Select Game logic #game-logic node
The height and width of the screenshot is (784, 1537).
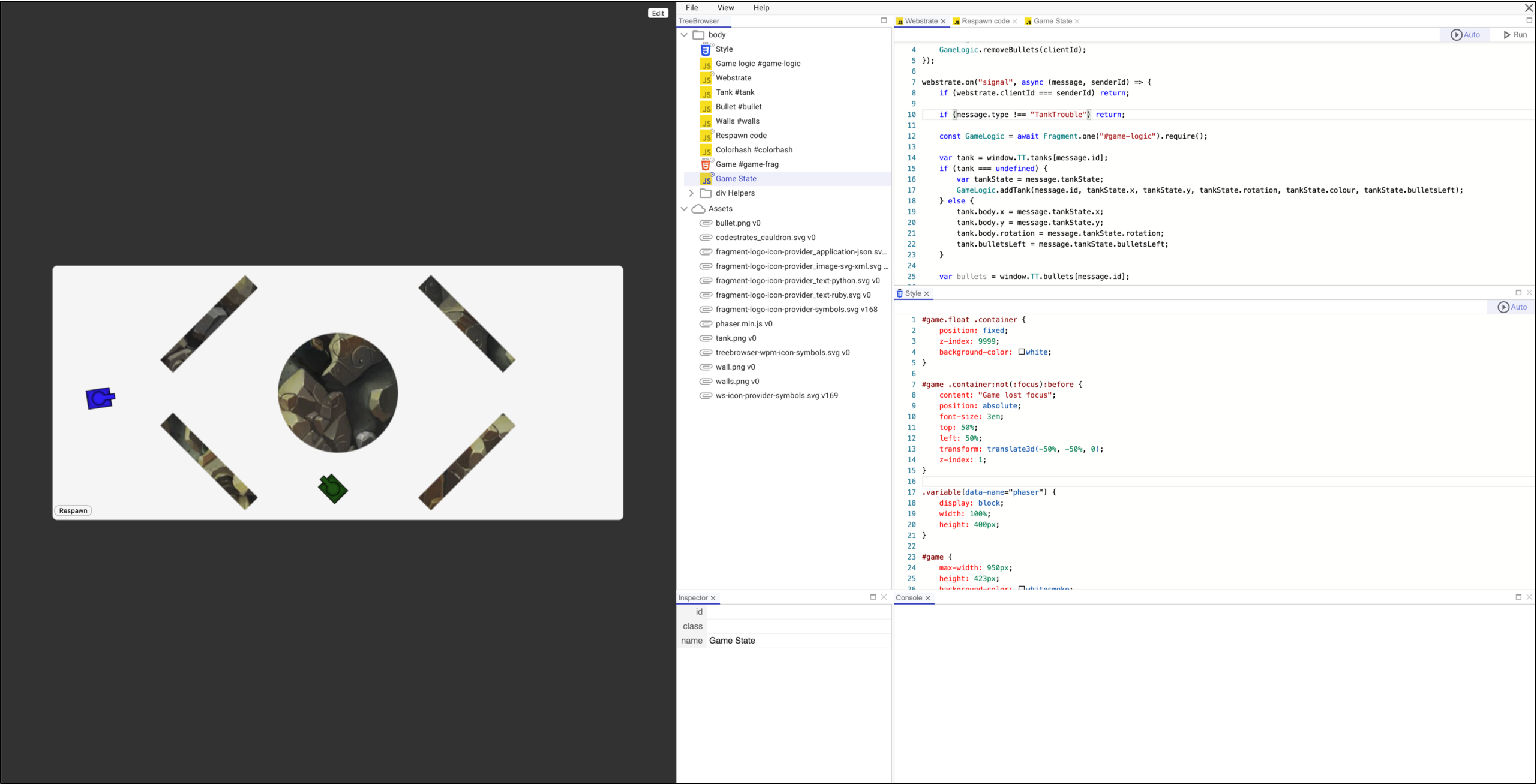click(759, 63)
